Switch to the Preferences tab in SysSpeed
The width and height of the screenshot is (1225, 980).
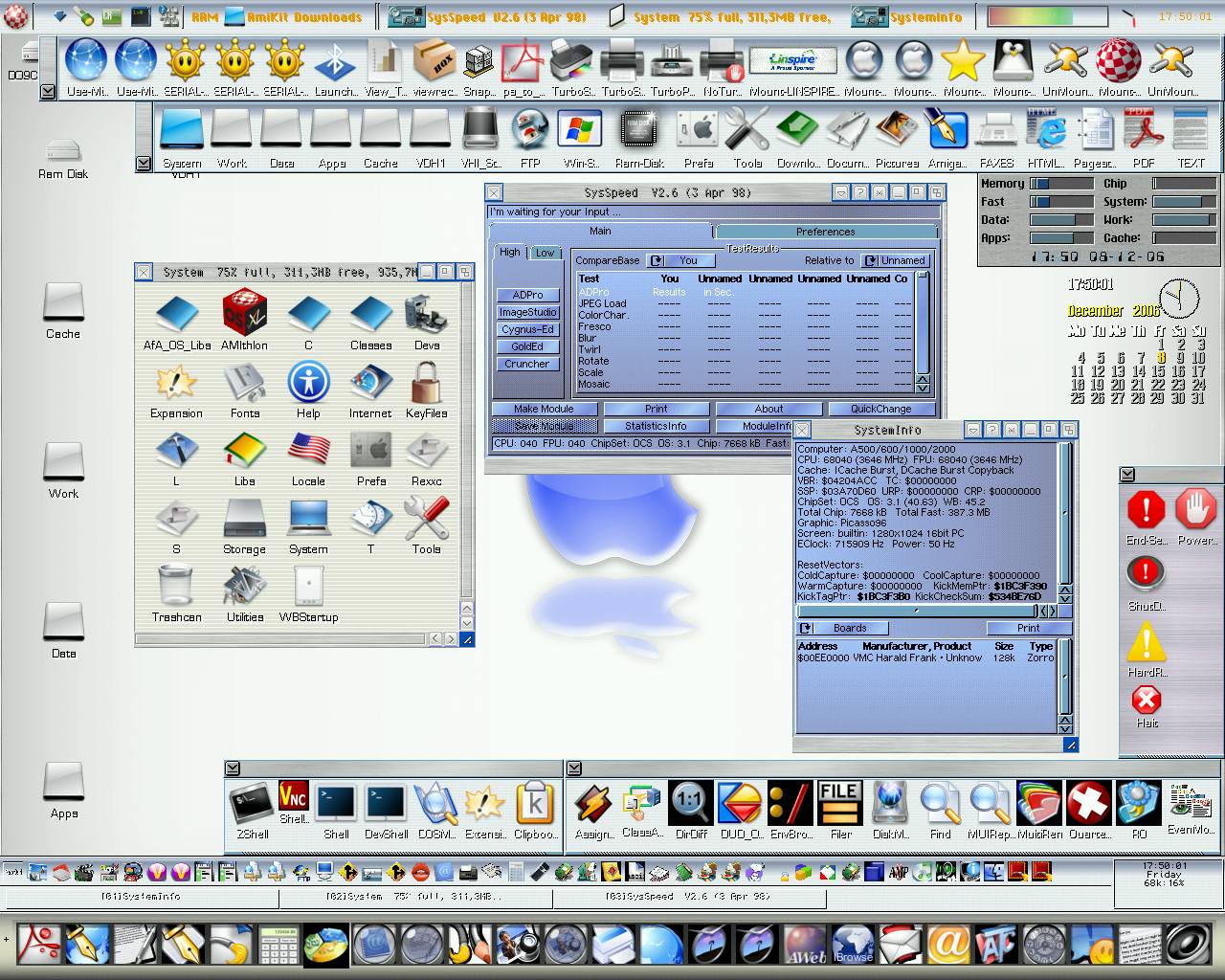click(825, 232)
